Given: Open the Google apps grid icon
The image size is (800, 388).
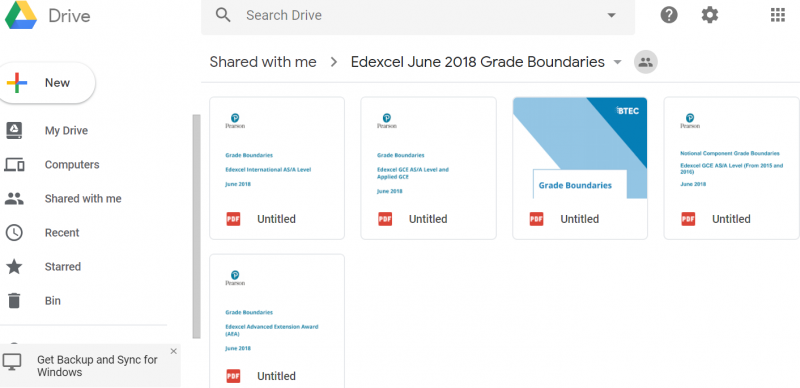Looking at the screenshot, I should coord(778,15).
